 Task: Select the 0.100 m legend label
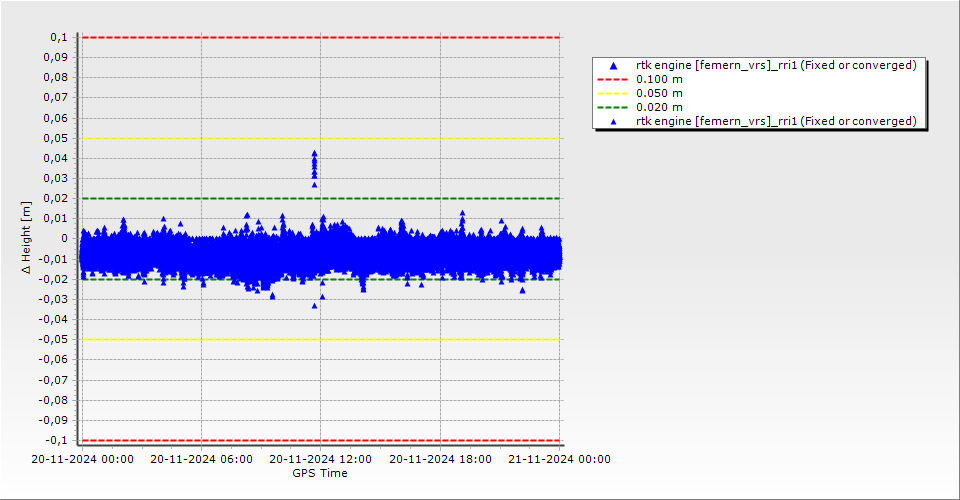(x=660, y=79)
